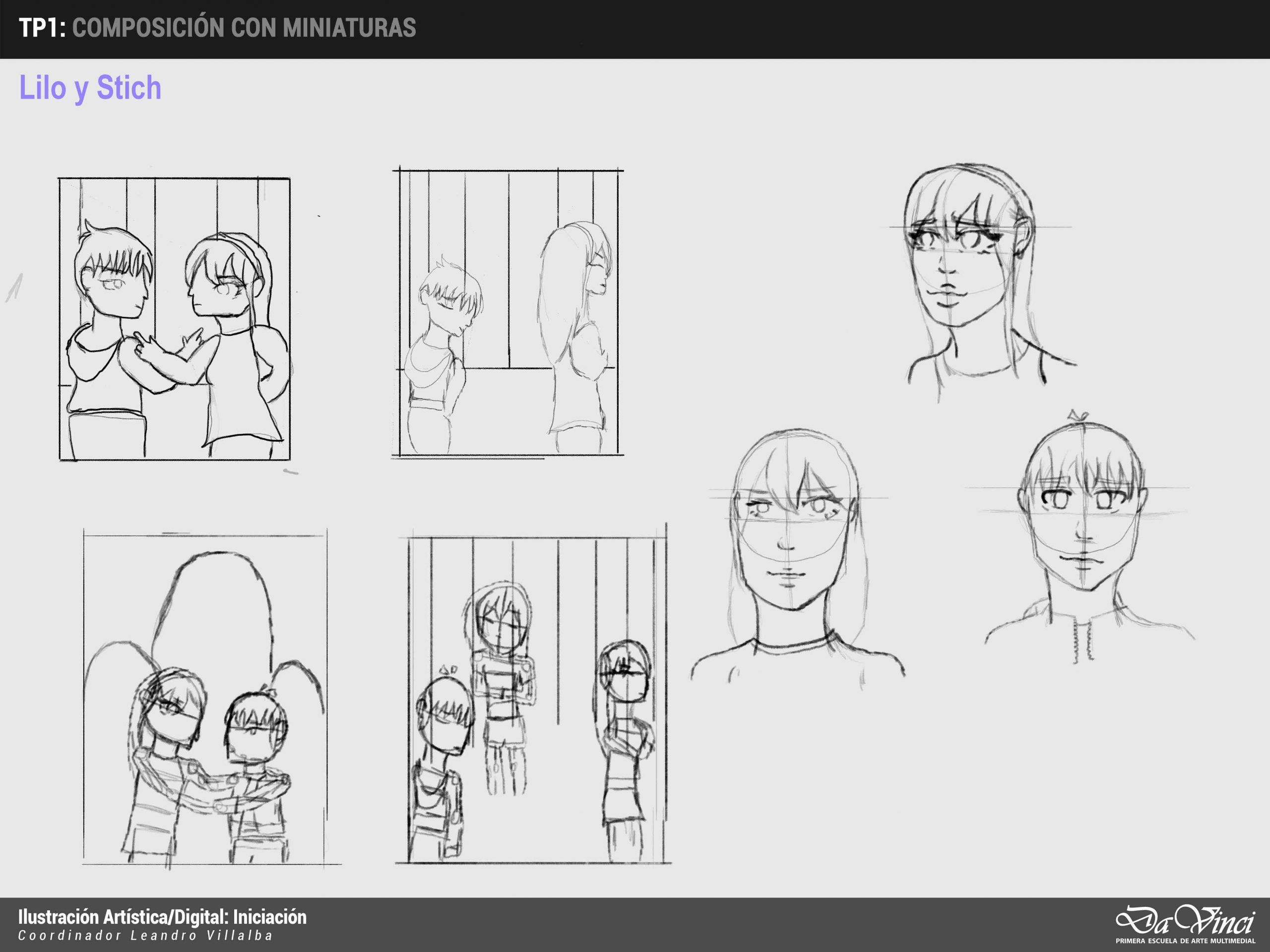Click "COMPOSICIÓN CON MINIATURAS" gray header text

click(244, 28)
